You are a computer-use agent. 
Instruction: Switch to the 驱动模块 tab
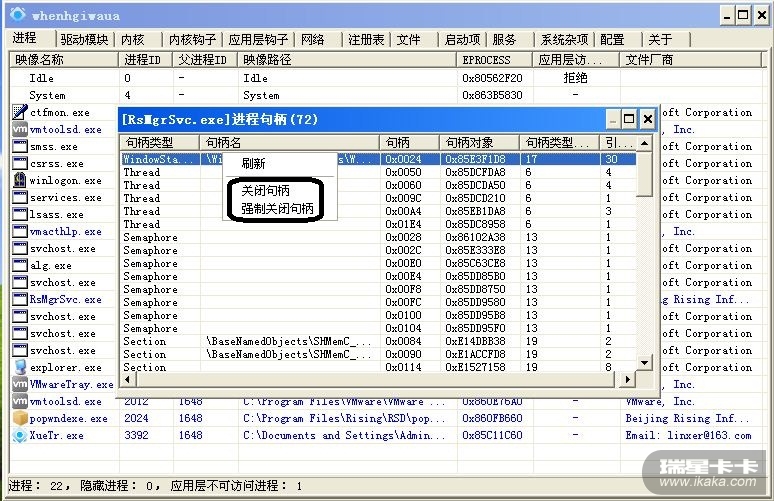pos(84,39)
